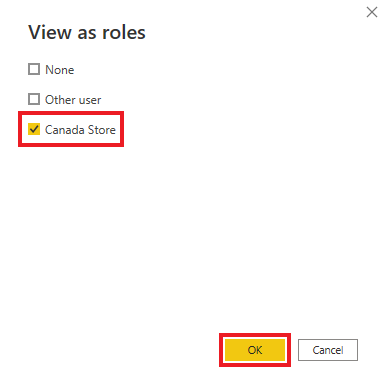Turn on viewing as Other user

[x=34, y=99]
